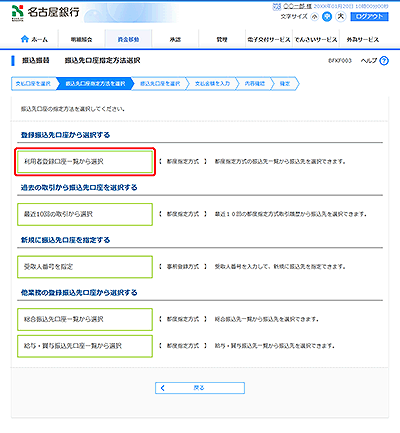Click the ログアウト logout button
This screenshot has width=400, height=433.
coord(369,17)
